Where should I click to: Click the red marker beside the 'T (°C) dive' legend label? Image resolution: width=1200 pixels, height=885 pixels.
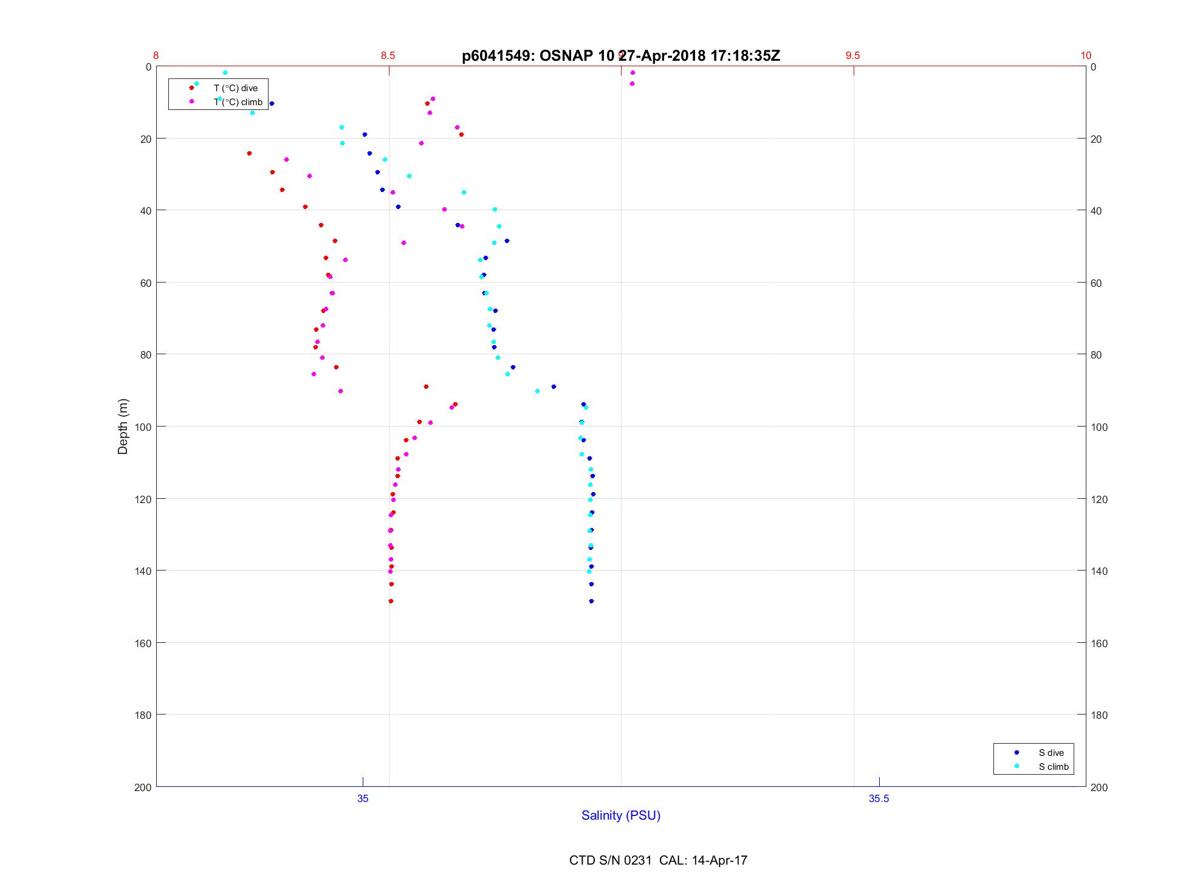pos(192,88)
